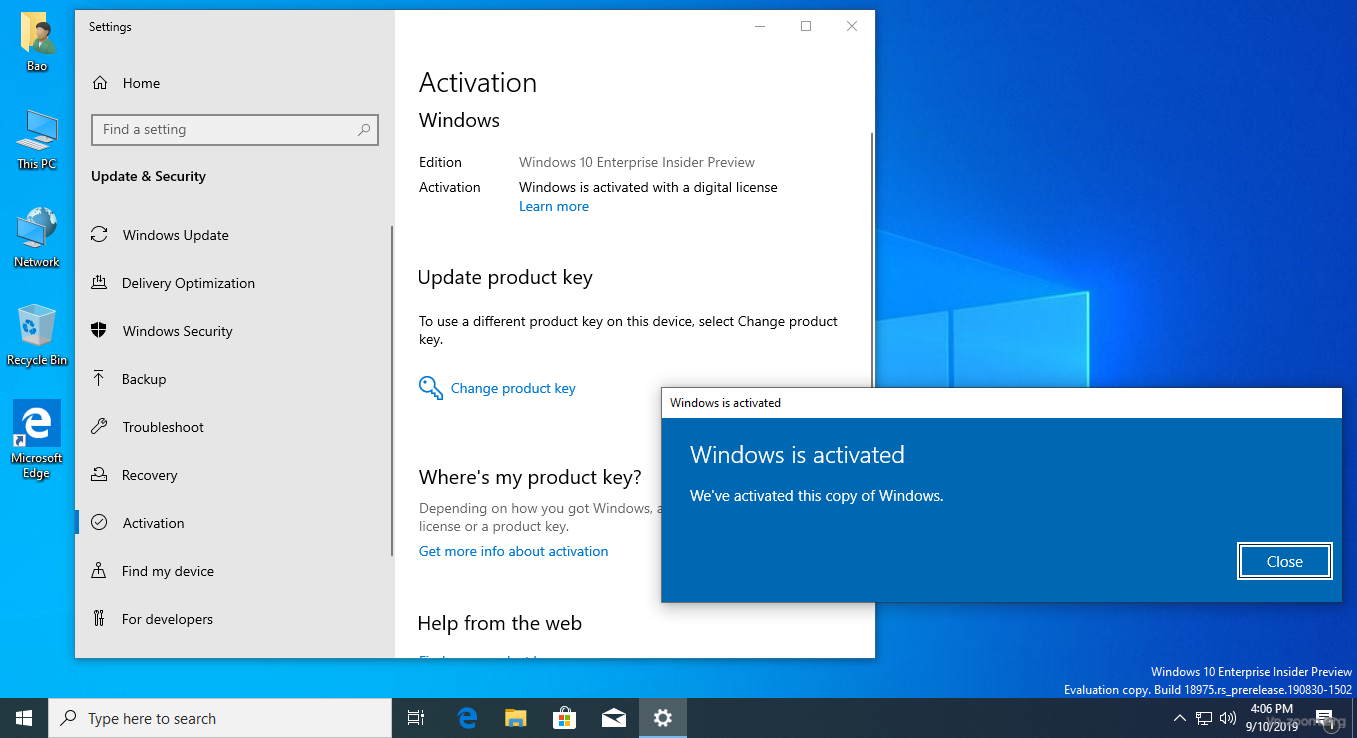The height and width of the screenshot is (738, 1357).
Task: Open the Home icon in Settings
Action: click(x=99, y=83)
